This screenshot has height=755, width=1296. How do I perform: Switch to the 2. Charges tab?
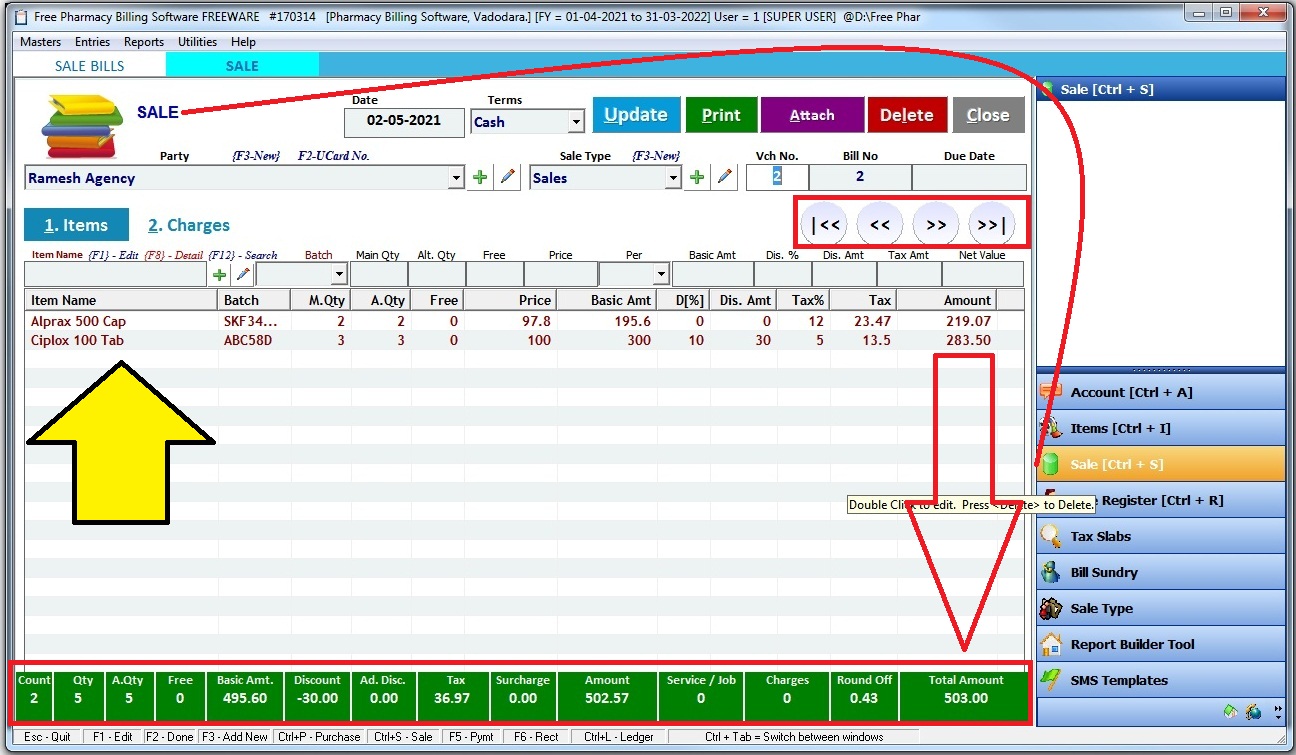click(x=187, y=225)
